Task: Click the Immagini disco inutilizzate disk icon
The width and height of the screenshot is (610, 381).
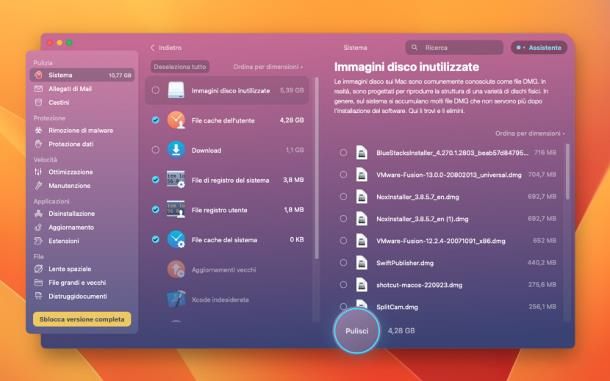Action: tap(176, 90)
